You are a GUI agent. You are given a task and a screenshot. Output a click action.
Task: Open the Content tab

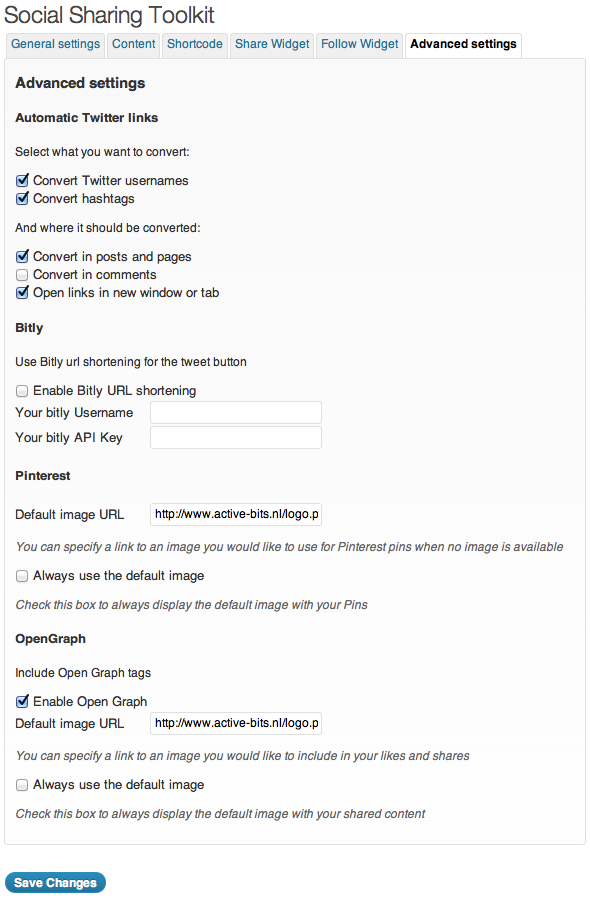coord(133,45)
